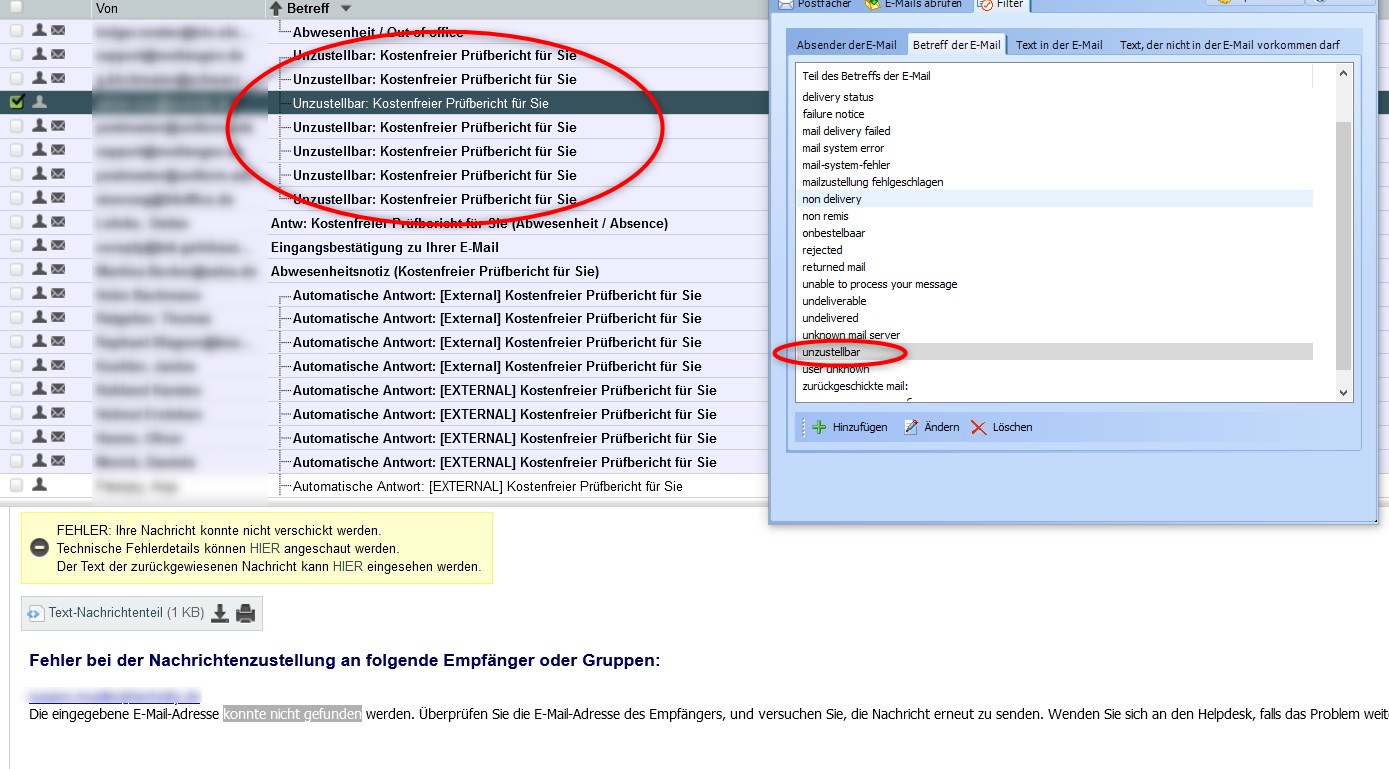Click Hinzufügen to add a filter entry
This screenshot has height=769, width=1389.
pos(849,427)
